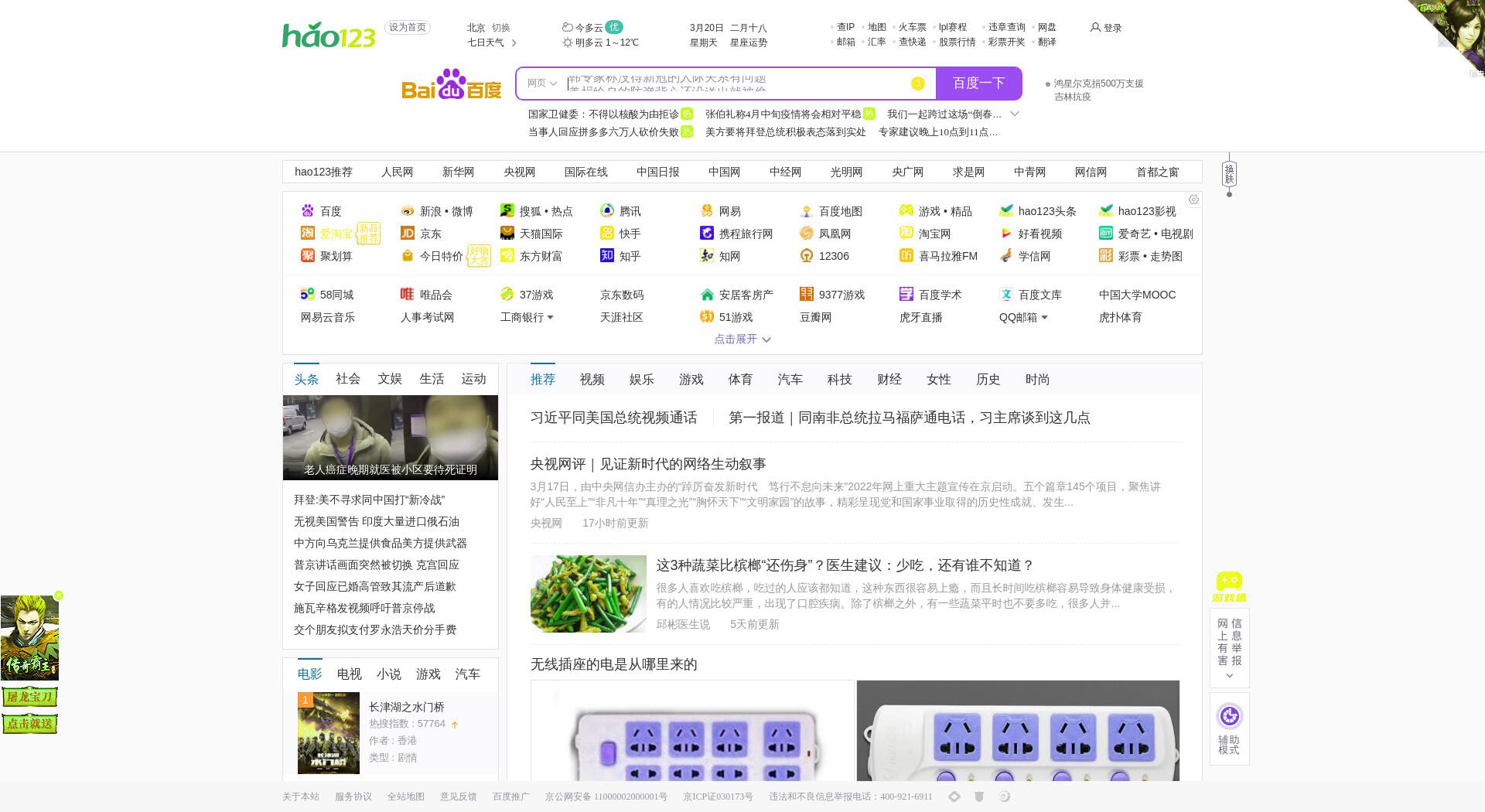The width and height of the screenshot is (1485, 812).
Task: Click the 安居客 house icon
Action: coord(707,294)
